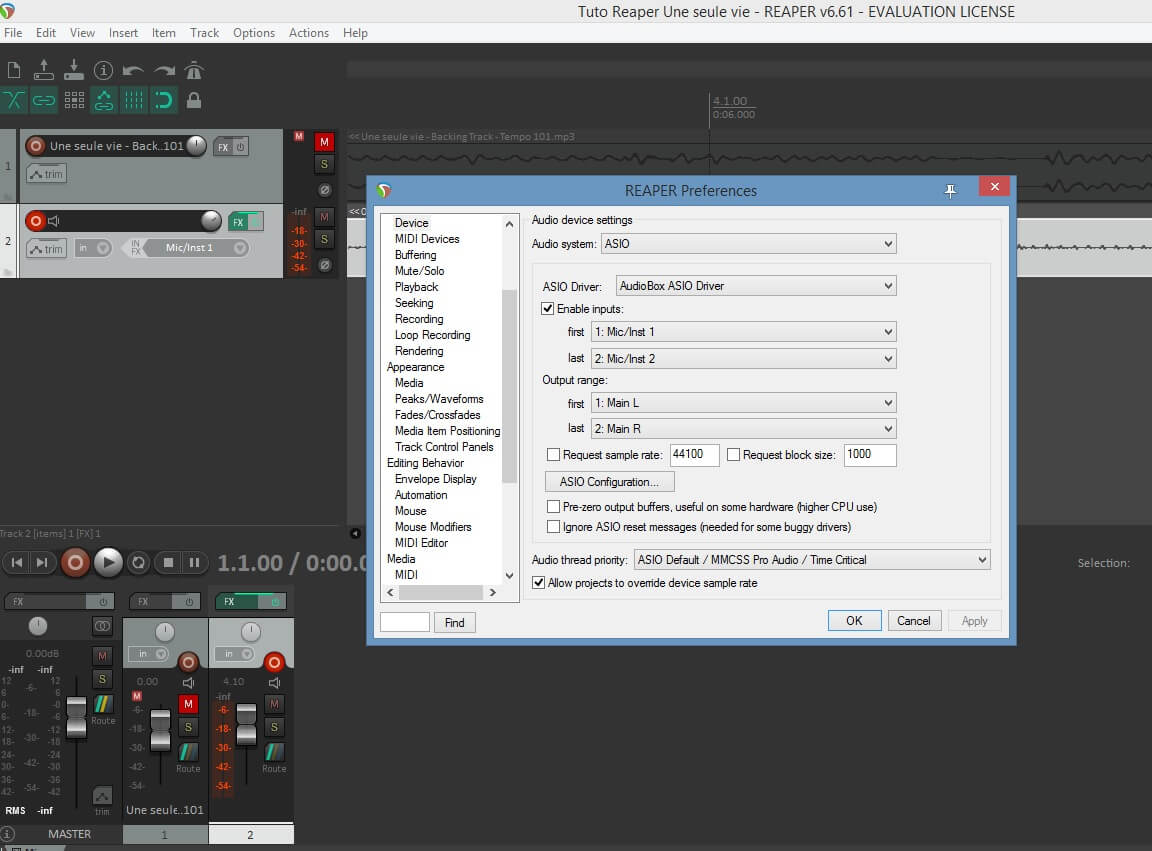Solo track 1 in track panel
The width and height of the screenshot is (1152, 851).
click(x=324, y=164)
